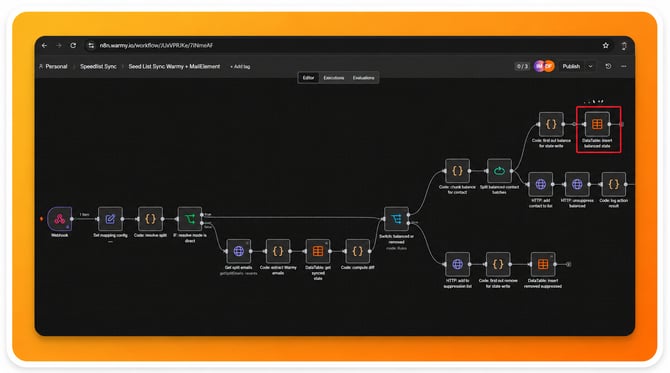The height and width of the screenshot is (373, 670).
Task: Click the Get split emails HTTP node
Action: 238,251
